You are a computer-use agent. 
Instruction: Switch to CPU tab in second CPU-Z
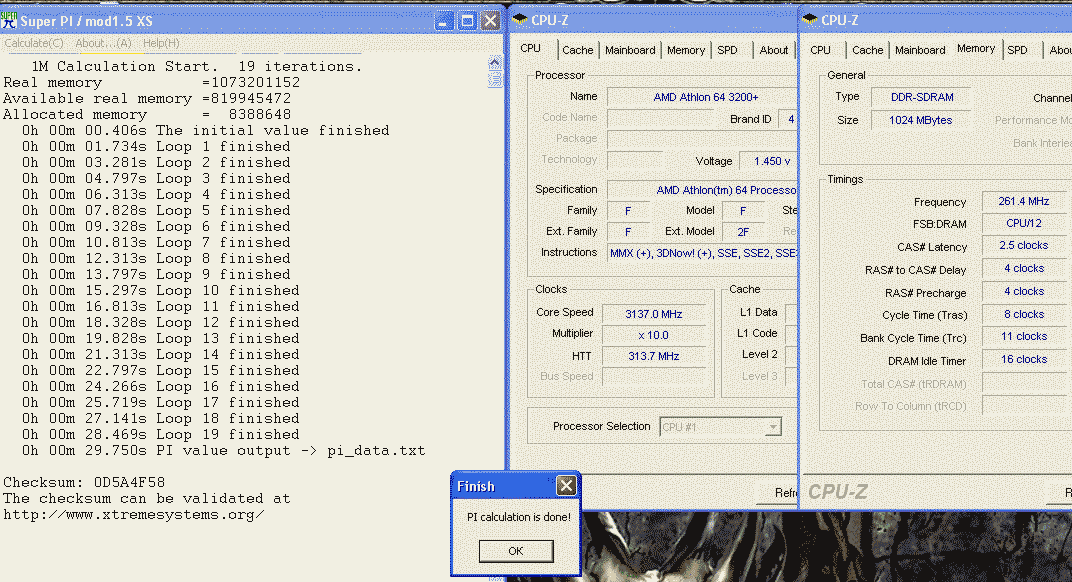[x=820, y=50]
